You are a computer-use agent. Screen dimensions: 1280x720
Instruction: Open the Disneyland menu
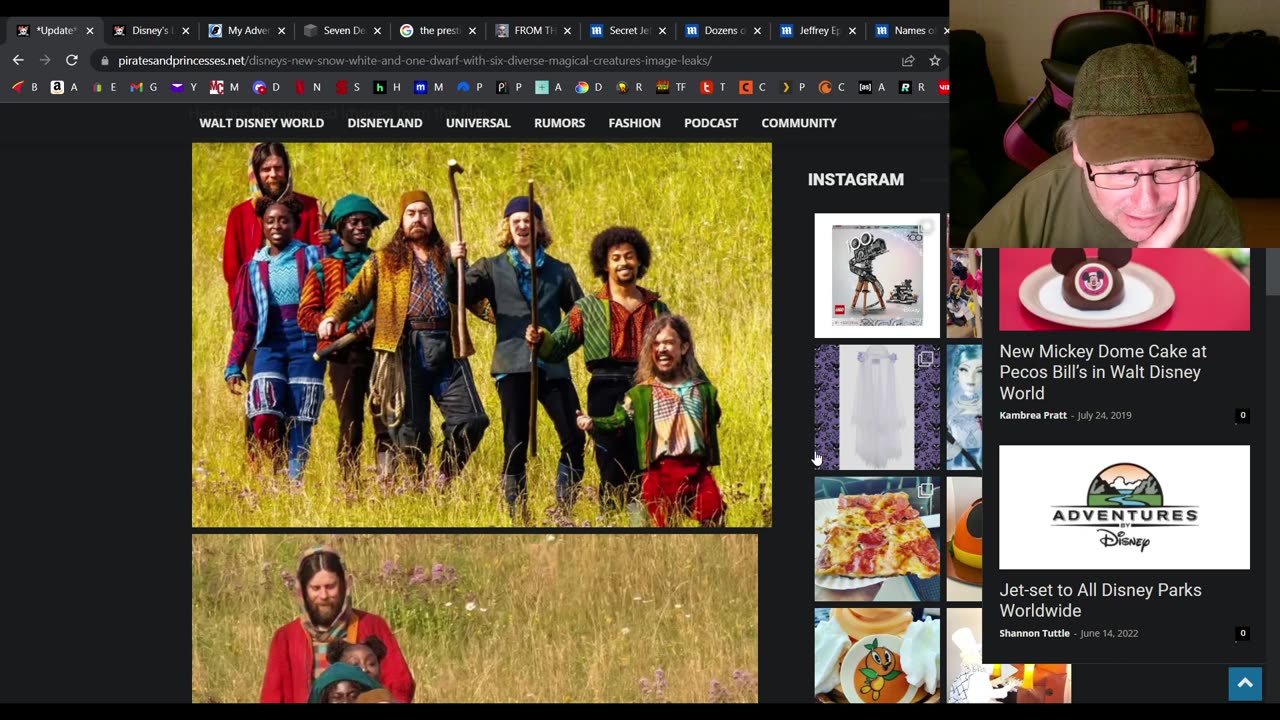pos(385,123)
